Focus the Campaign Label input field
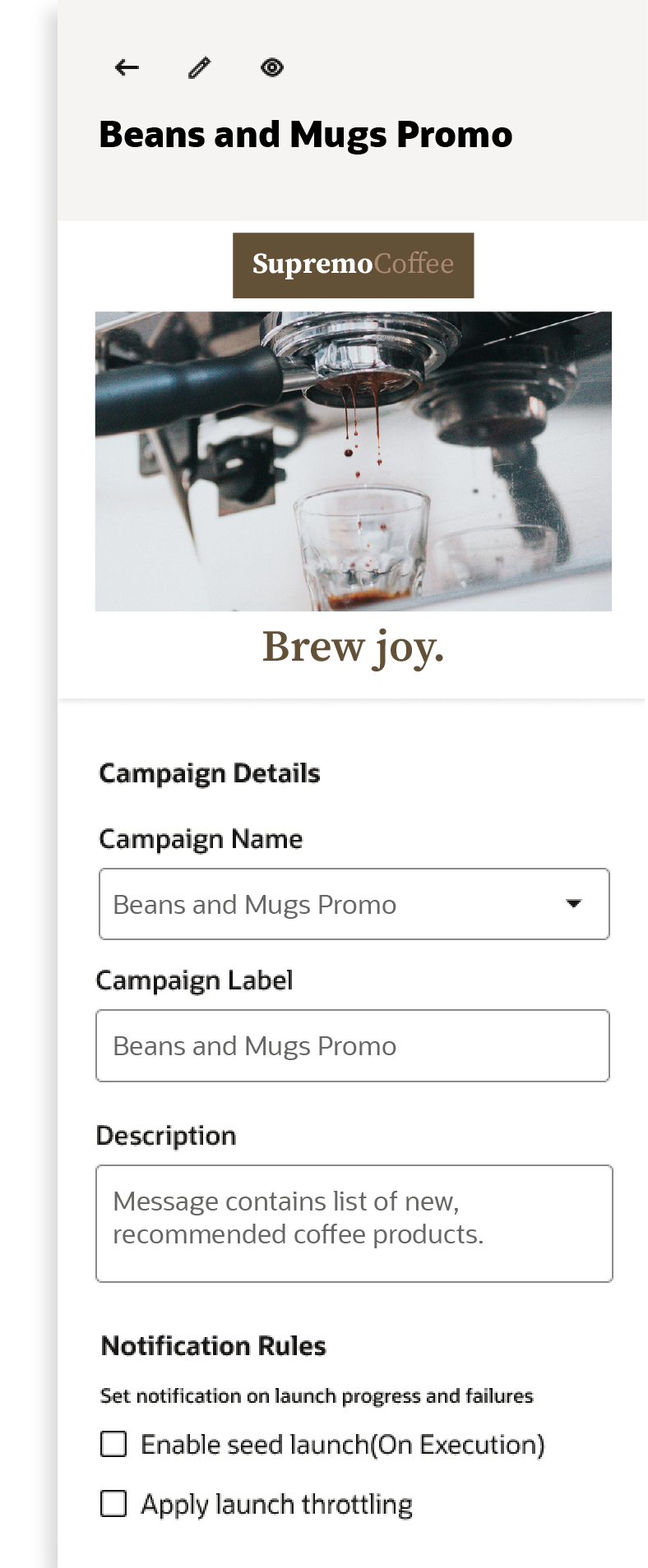This screenshot has height=1568, width=648. pos(353,1045)
